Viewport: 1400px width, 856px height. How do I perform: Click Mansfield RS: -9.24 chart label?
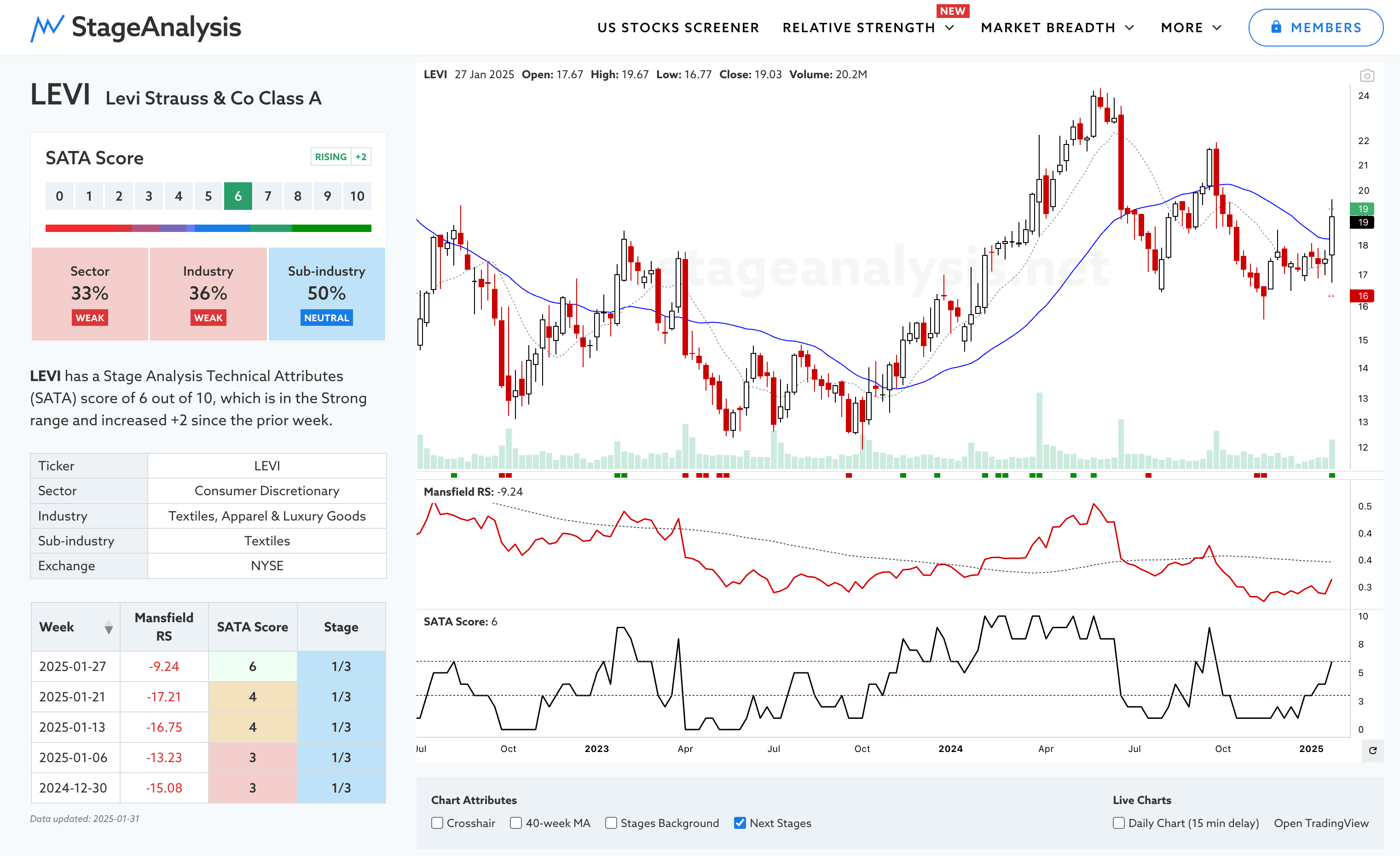point(473,492)
